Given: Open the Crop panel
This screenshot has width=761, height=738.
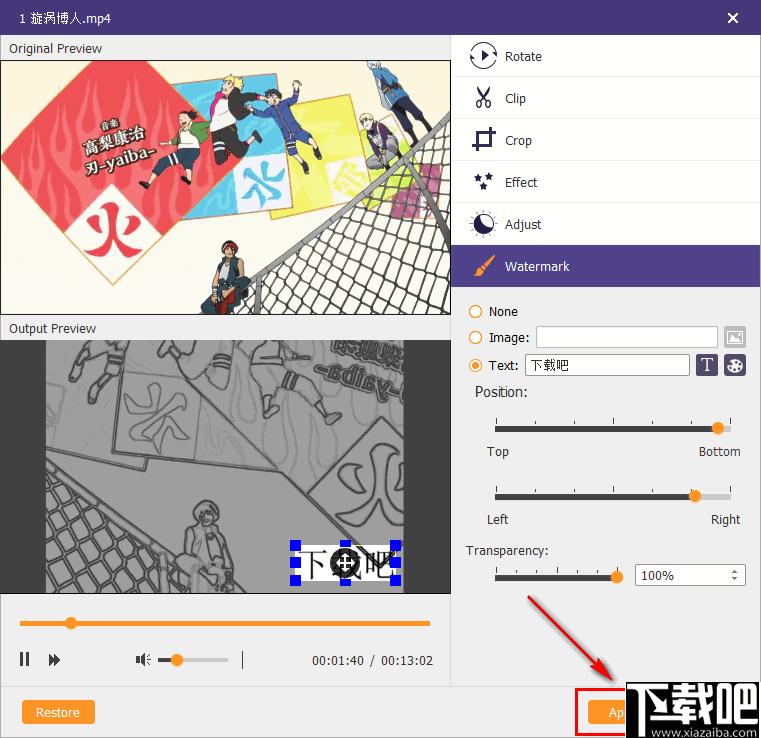Looking at the screenshot, I should tap(605, 140).
